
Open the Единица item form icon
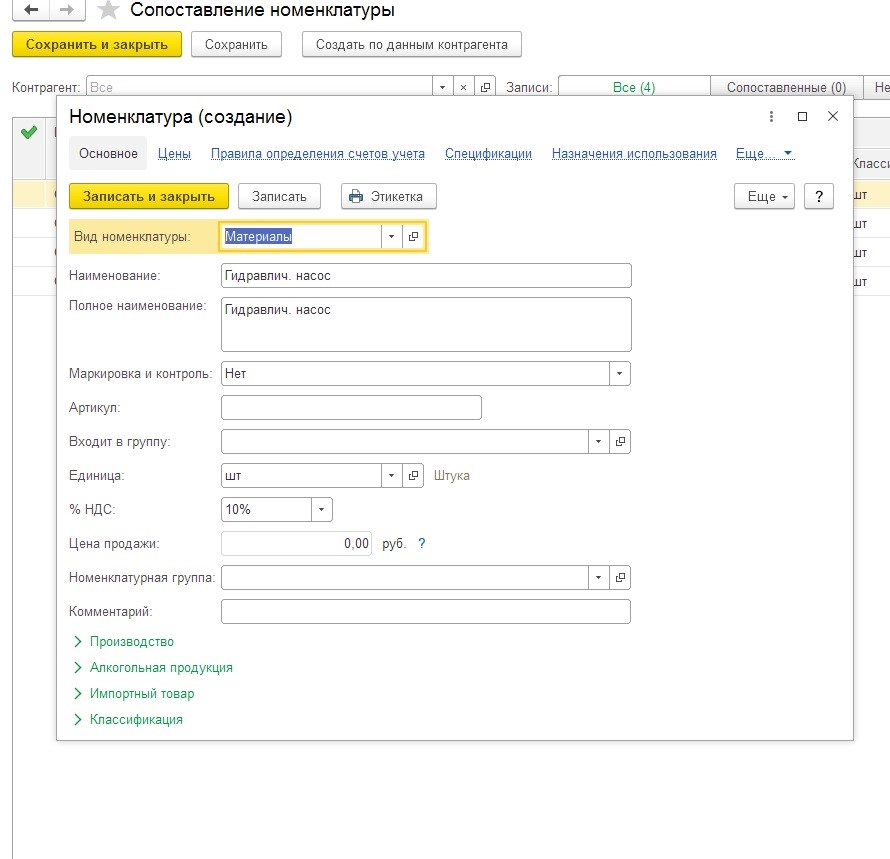(413, 476)
